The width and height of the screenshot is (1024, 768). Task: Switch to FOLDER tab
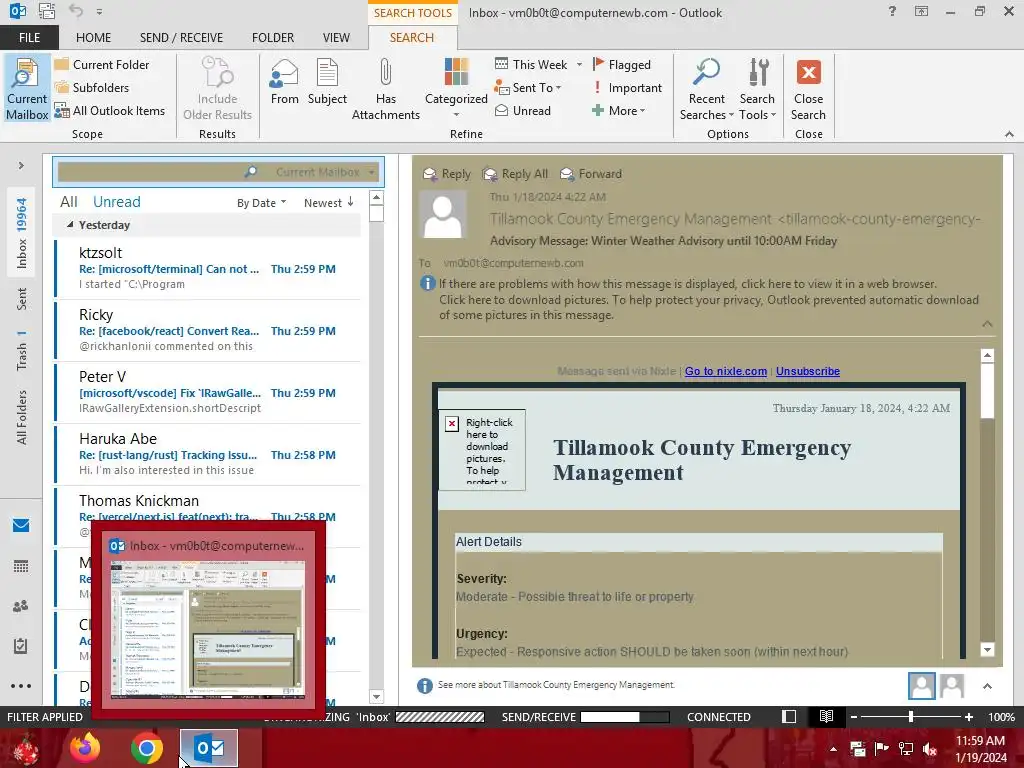(273, 38)
